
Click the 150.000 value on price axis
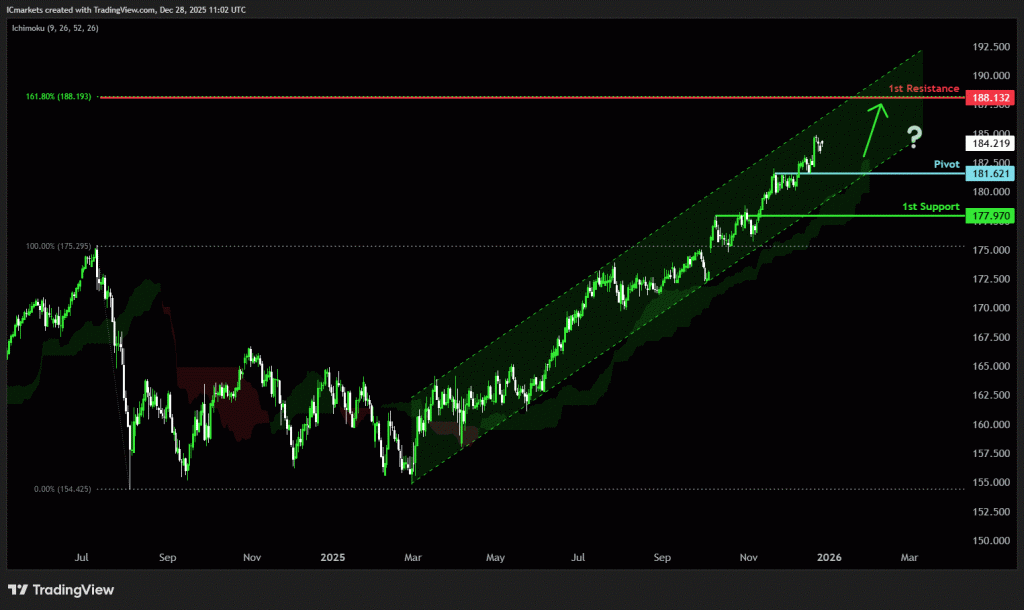pyautogui.click(x=990, y=541)
